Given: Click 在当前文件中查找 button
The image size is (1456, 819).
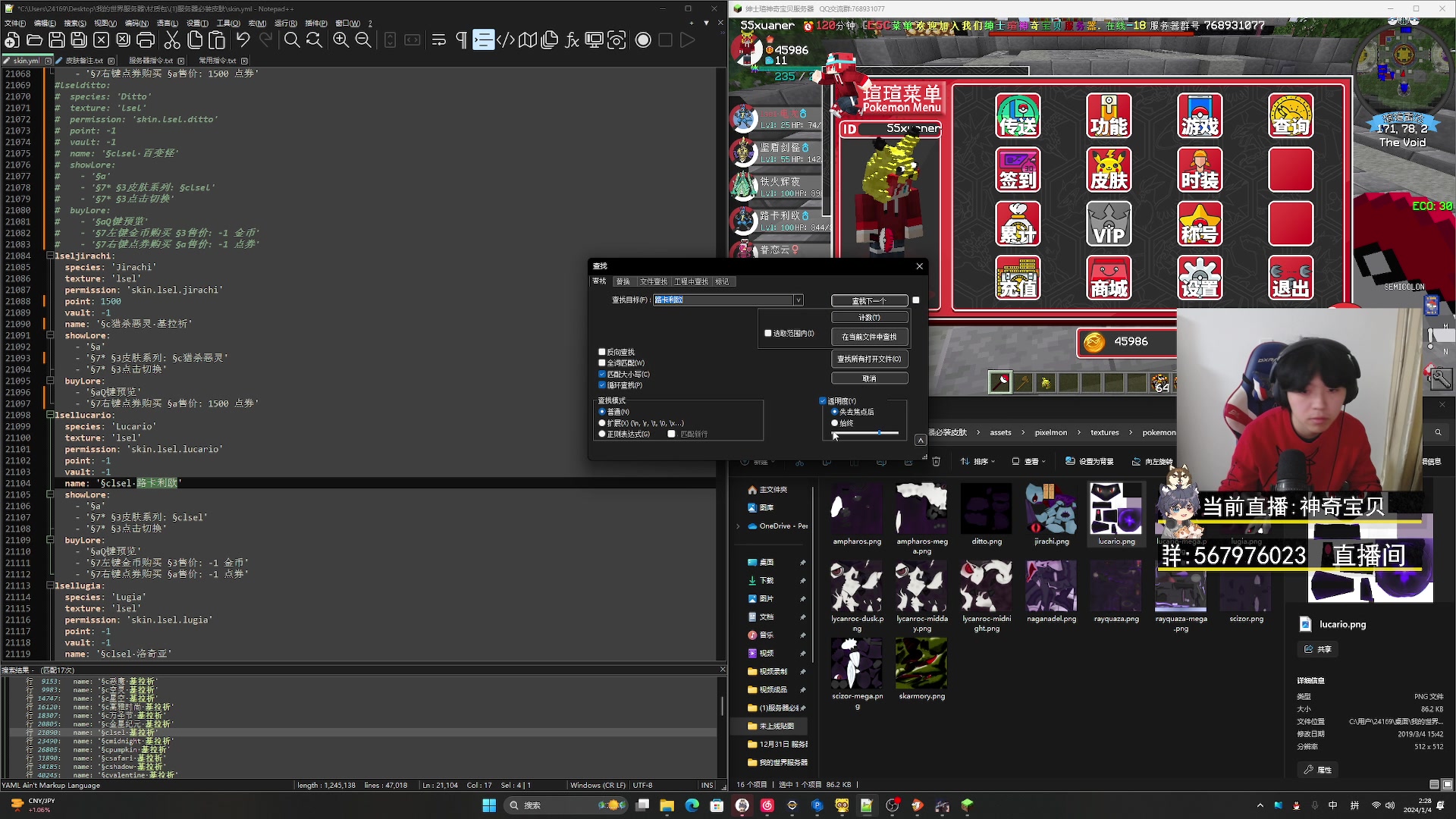Looking at the screenshot, I should [x=869, y=337].
